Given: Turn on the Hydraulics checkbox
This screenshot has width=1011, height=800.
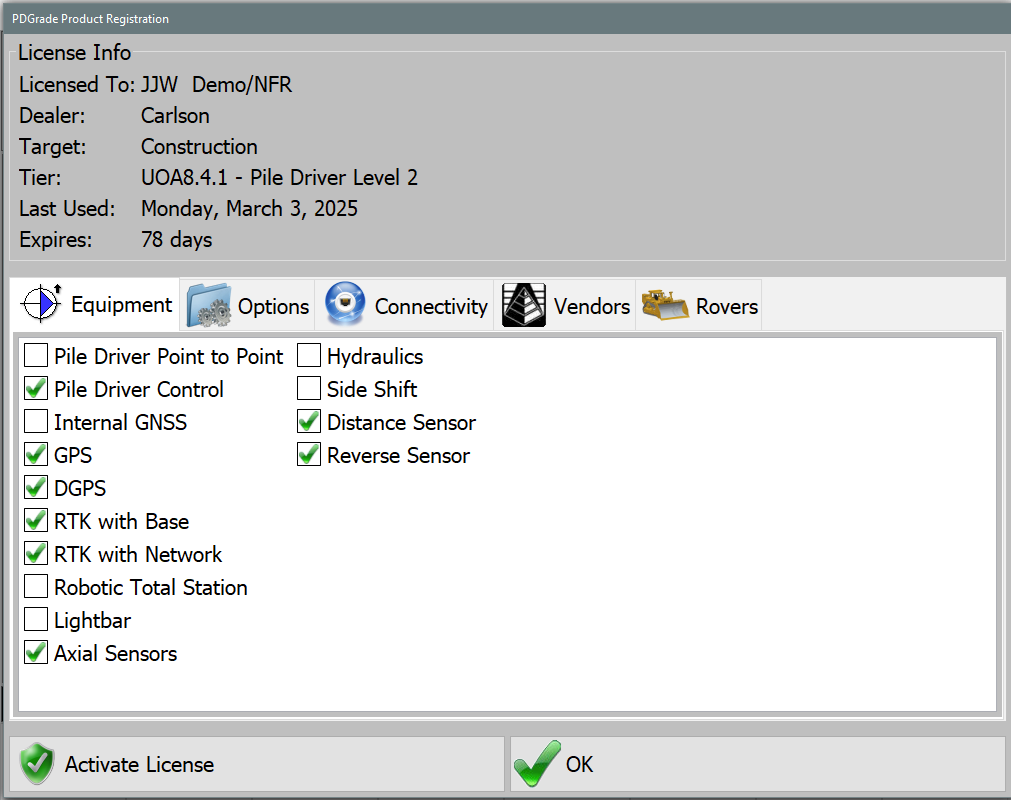Looking at the screenshot, I should pyautogui.click(x=310, y=357).
